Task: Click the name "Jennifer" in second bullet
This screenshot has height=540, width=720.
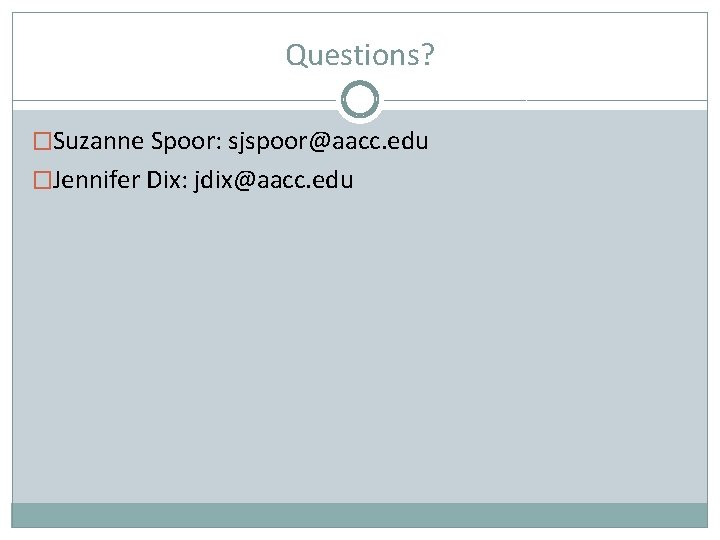Action: point(94,181)
